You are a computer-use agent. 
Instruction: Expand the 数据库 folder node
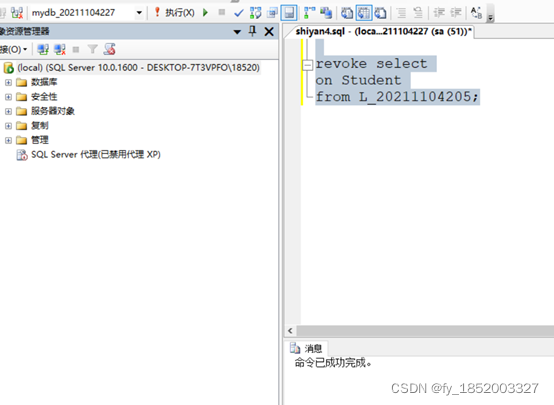point(8,82)
